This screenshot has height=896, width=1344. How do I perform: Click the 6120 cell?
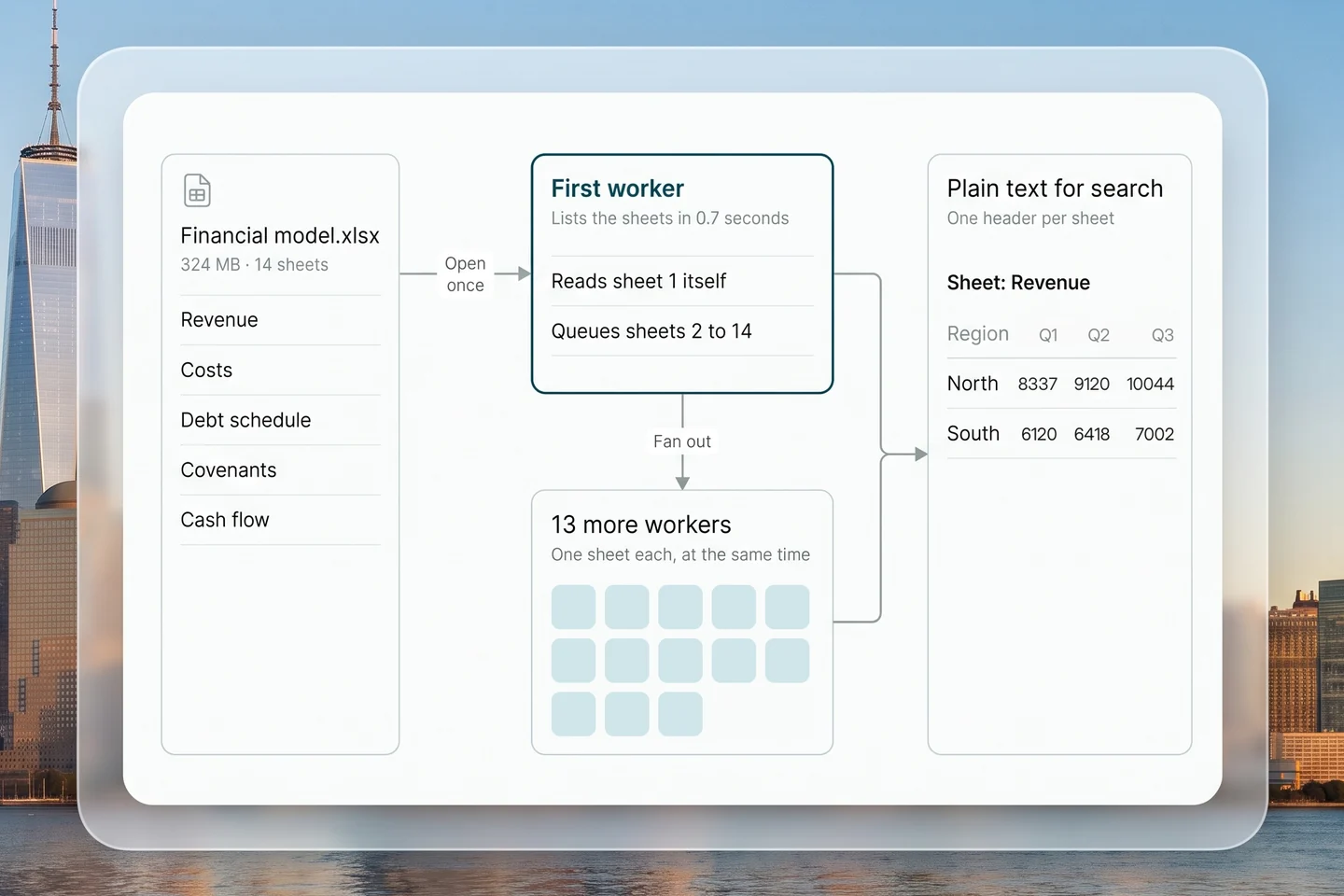point(1039,435)
